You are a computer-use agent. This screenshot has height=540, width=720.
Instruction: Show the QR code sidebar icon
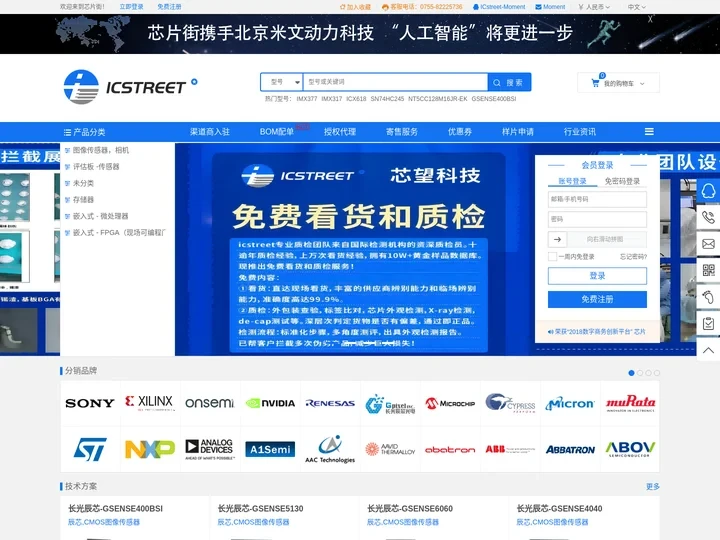[x=708, y=270]
